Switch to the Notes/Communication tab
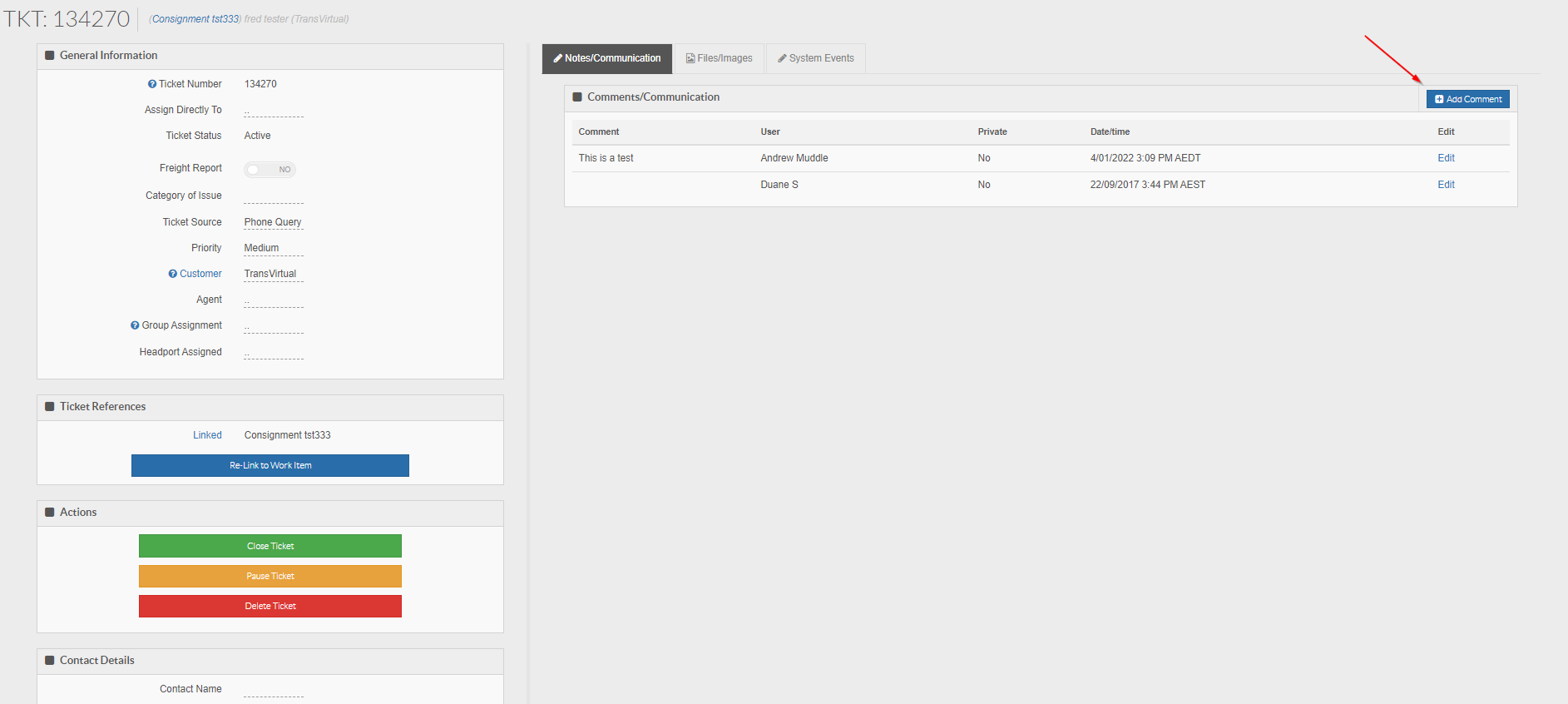Viewport: 1568px width, 704px height. [x=607, y=58]
